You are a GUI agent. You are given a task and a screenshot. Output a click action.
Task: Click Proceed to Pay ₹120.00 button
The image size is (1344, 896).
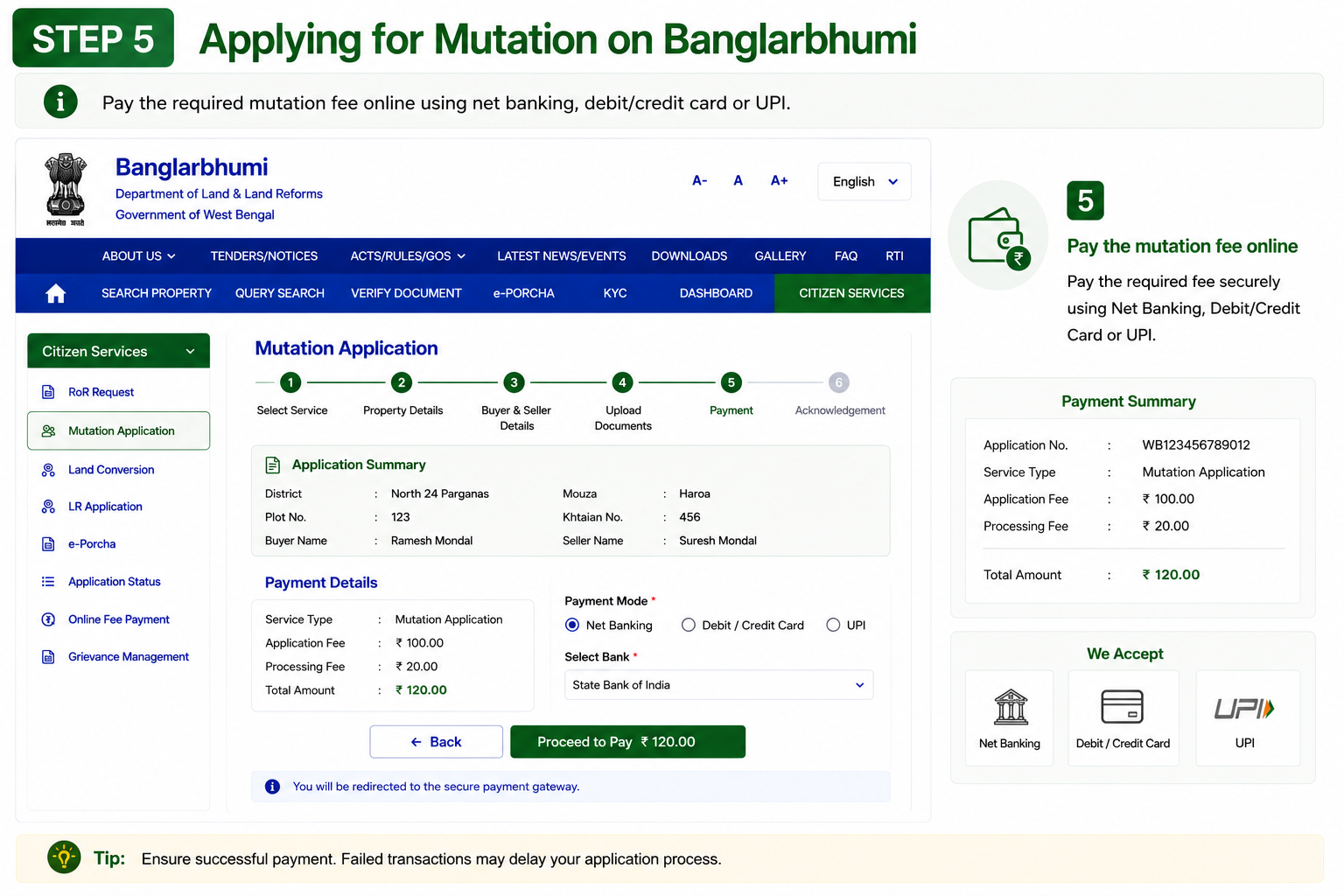point(627,742)
